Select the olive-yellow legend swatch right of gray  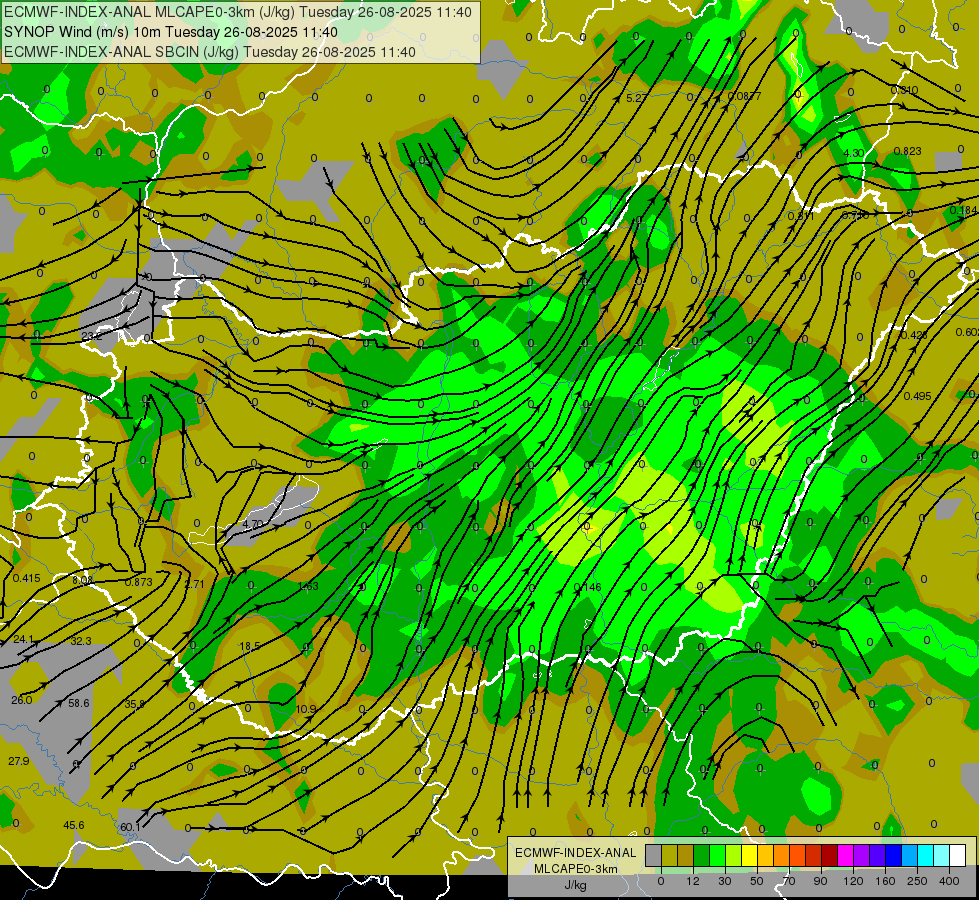click(669, 855)
